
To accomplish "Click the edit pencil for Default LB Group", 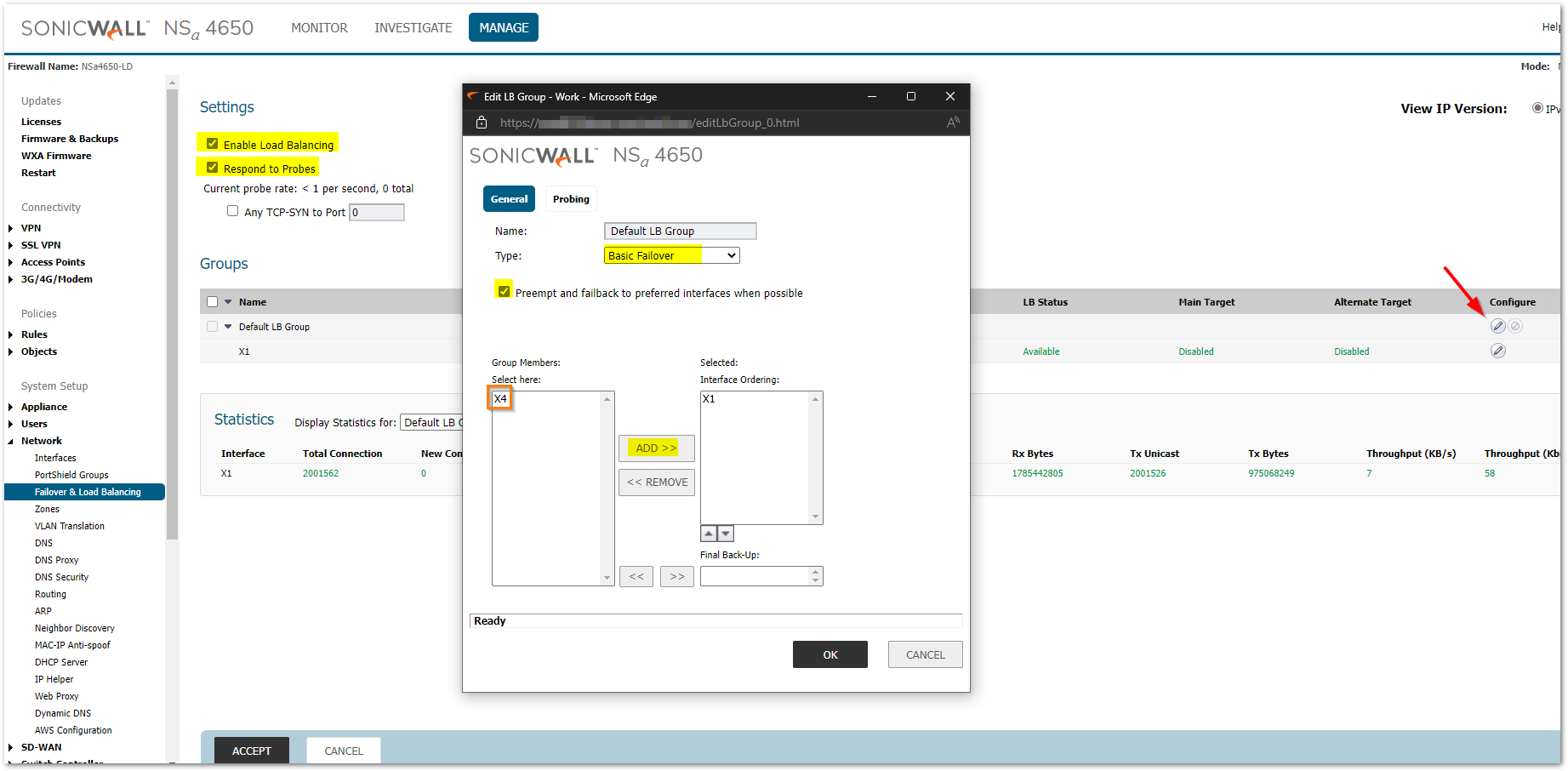I will point(1497,326).
